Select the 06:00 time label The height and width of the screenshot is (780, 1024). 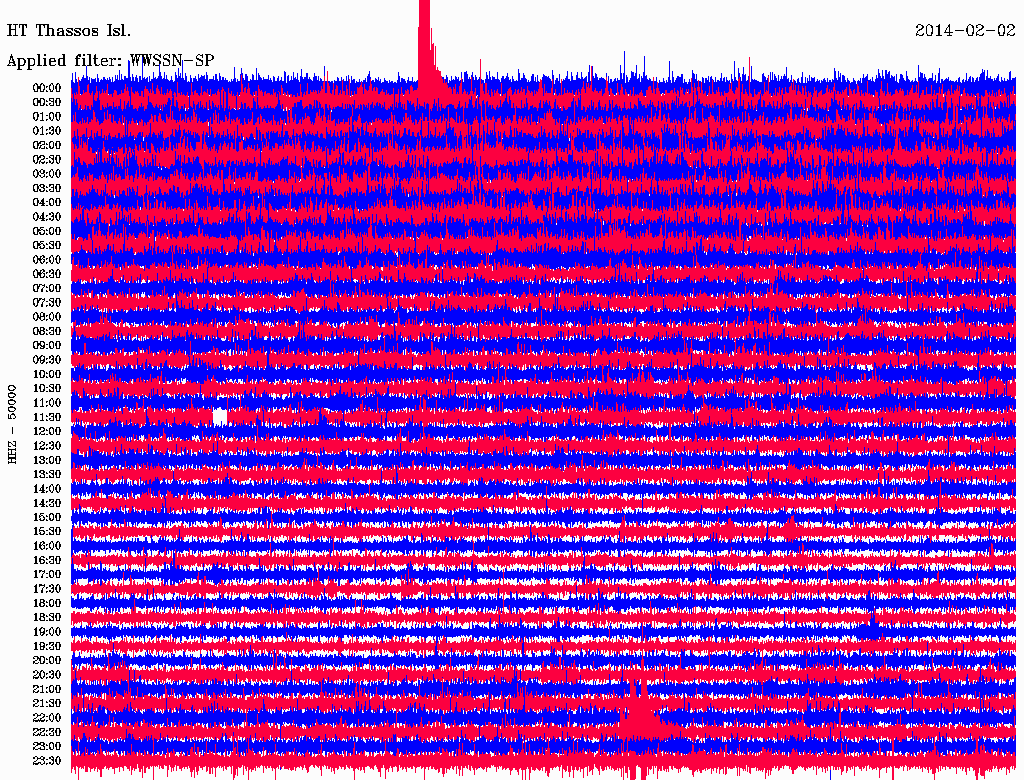[x=46, y=259]
